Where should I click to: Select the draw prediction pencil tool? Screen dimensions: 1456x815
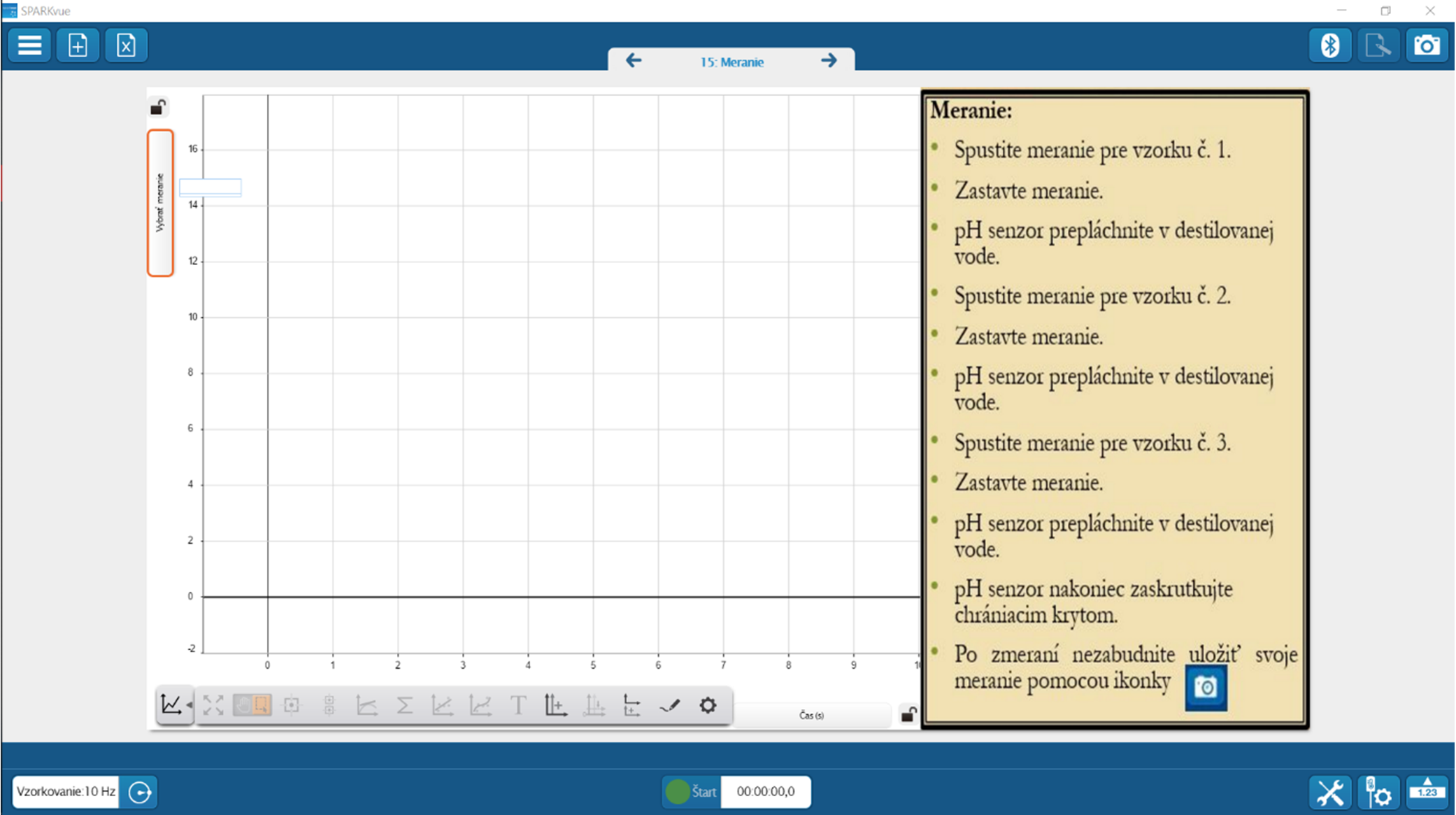point(669,705)
